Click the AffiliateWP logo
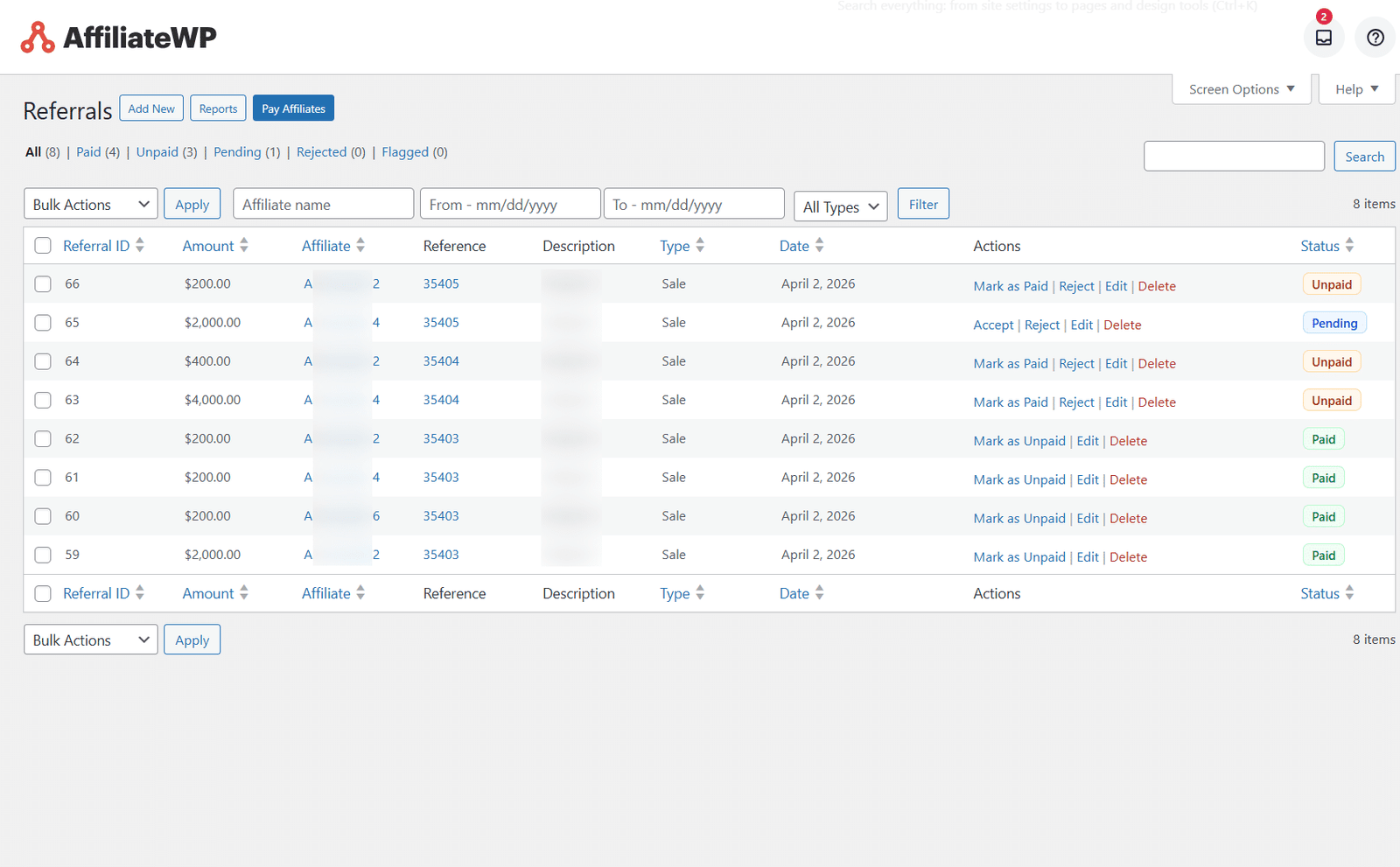Screen dimensions: 1400x867 (x=118, y=37)
